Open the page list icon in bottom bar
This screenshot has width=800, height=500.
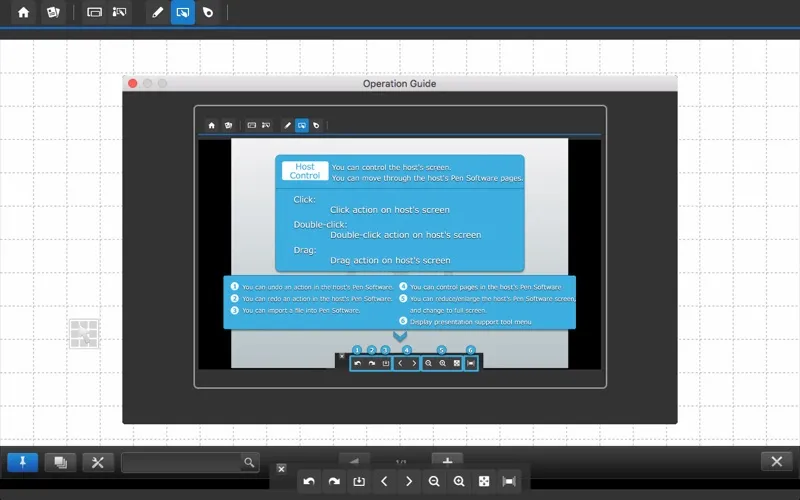tap(60, 461)
